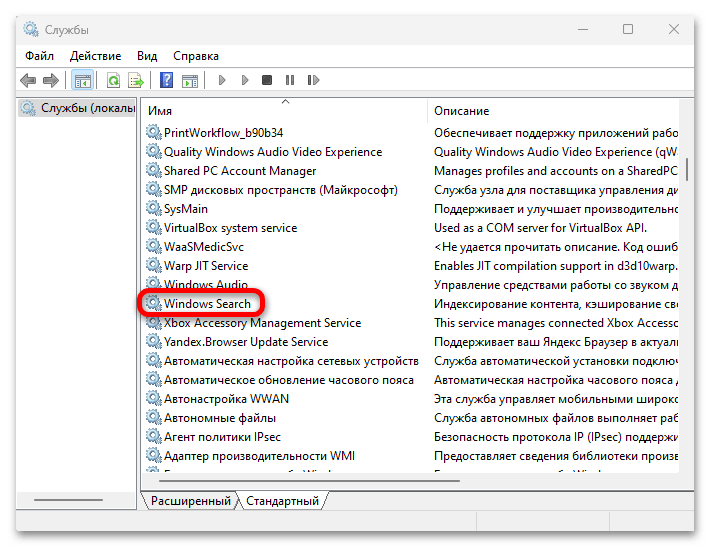Screen dimensions: 710x547
Task: Click the gear icon next to WaaSMedicSvc
Action: (153, 246)
